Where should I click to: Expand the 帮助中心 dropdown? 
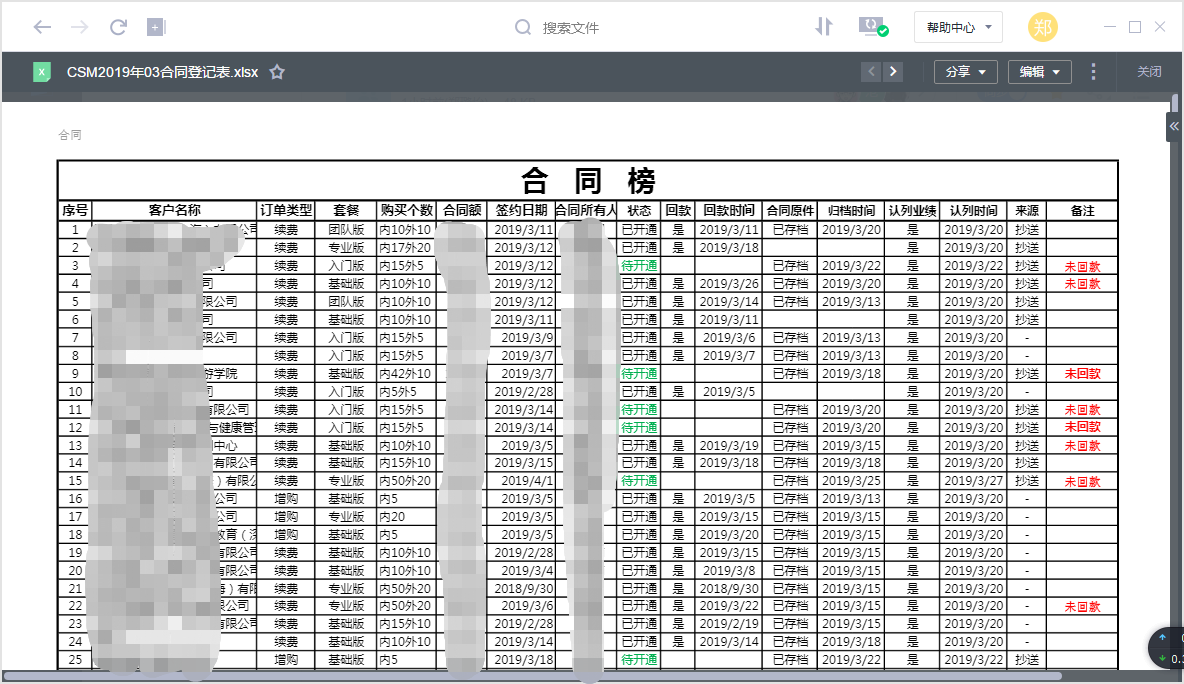tap(958, 27)
